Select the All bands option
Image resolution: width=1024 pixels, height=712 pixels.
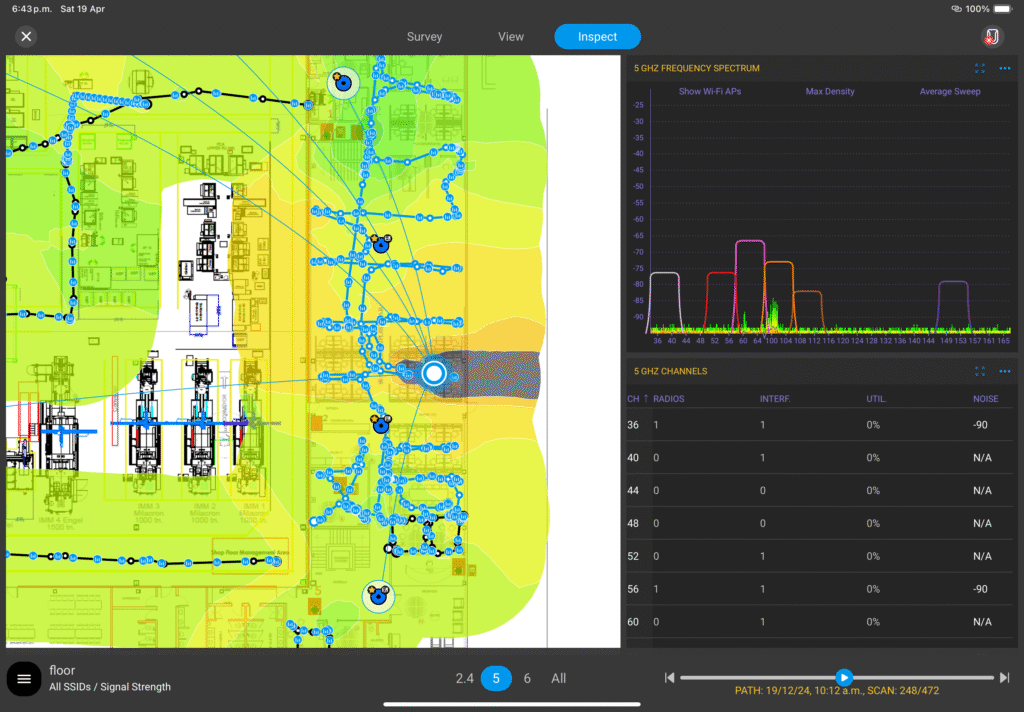(x=558, y=678)
